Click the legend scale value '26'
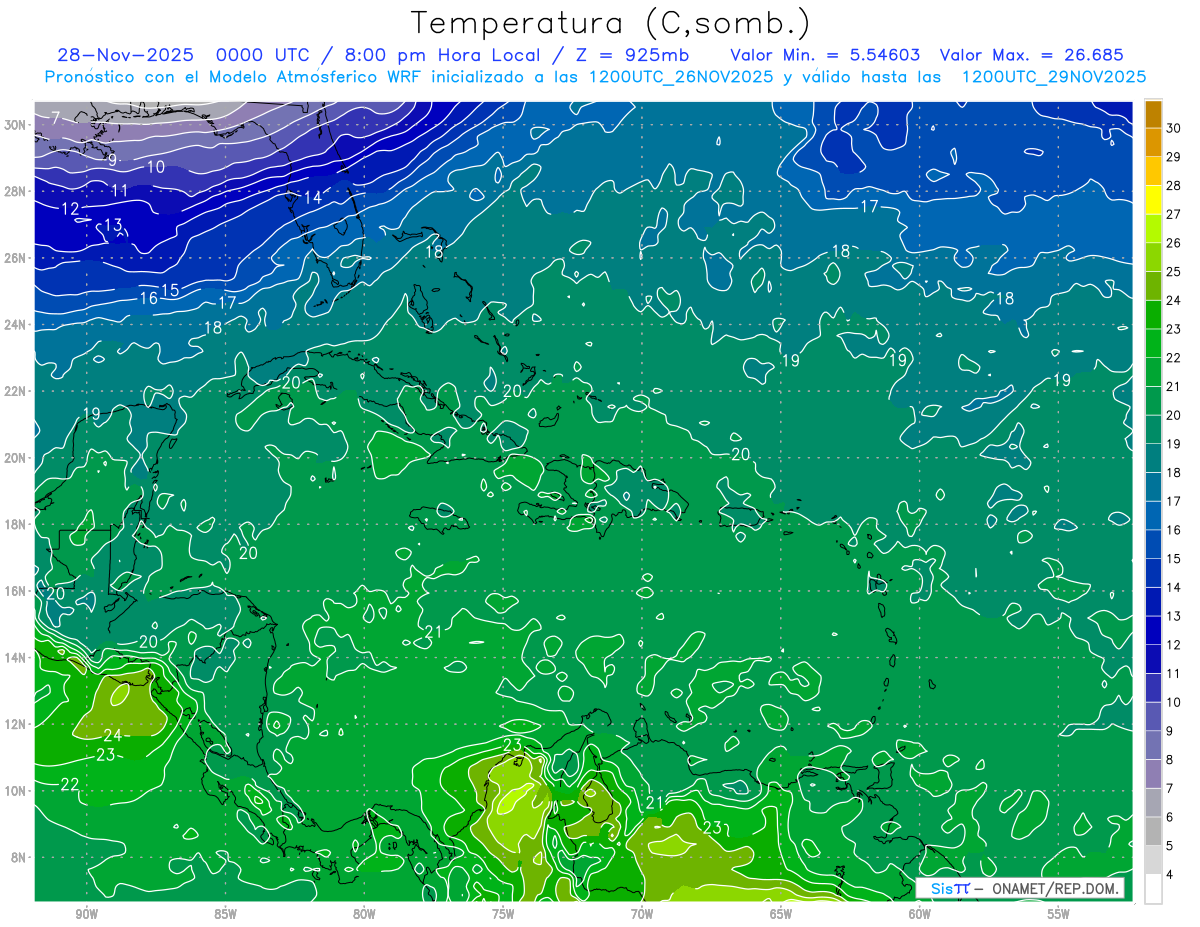This screenshot has width=1200, height=927. [1174, 244]
